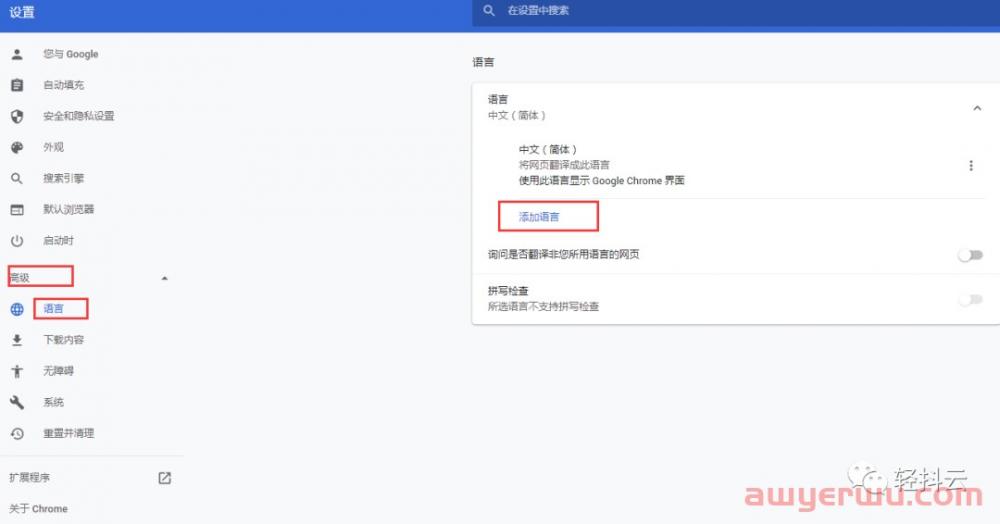The height and width of the screenshot is (524, 1000).
Task: Click the magnifier icon for 搜索引擎
Action: 17,178
